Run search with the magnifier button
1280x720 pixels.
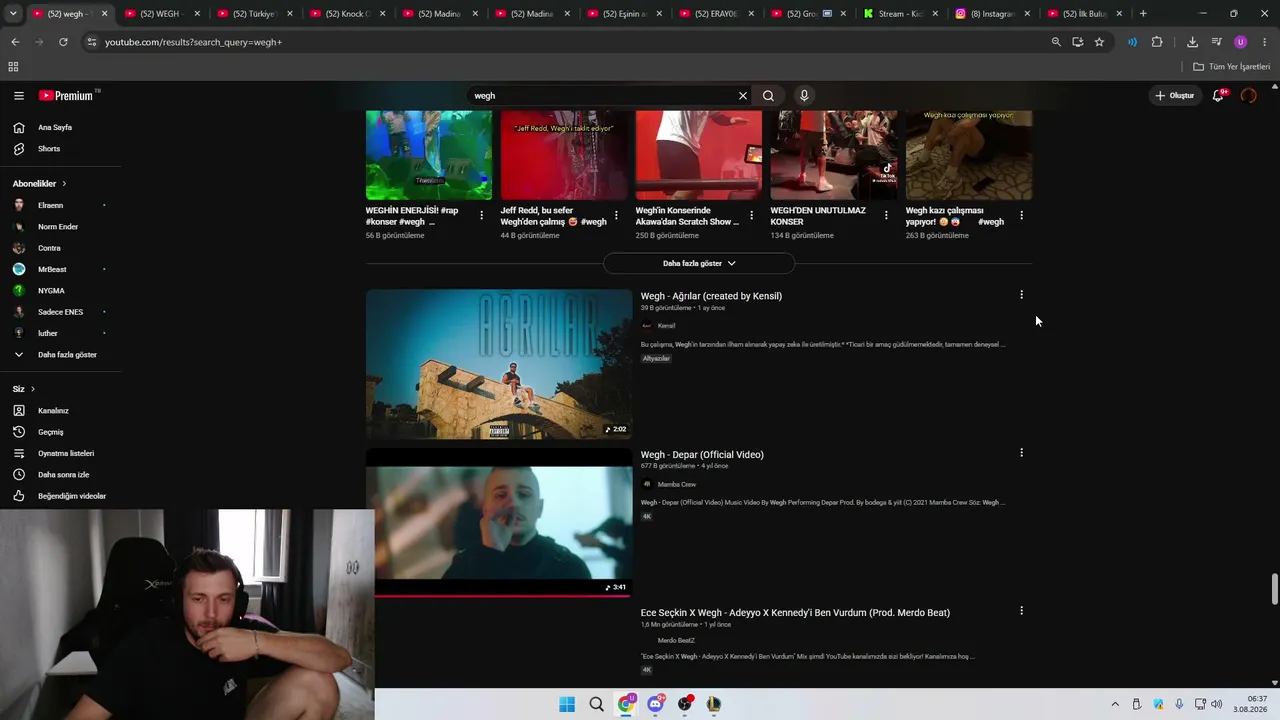768,96
